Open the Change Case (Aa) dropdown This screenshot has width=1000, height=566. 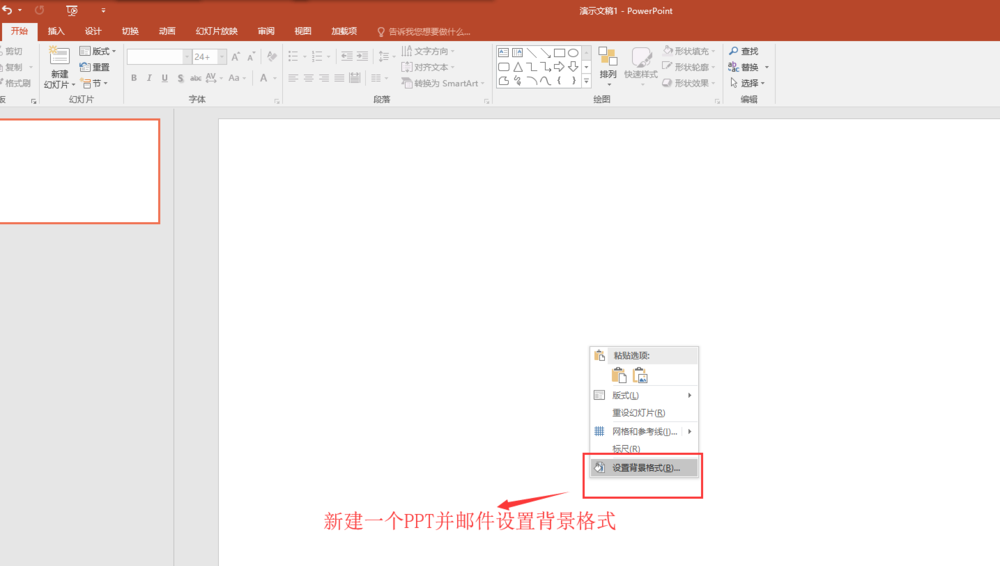tap(237, 78)
